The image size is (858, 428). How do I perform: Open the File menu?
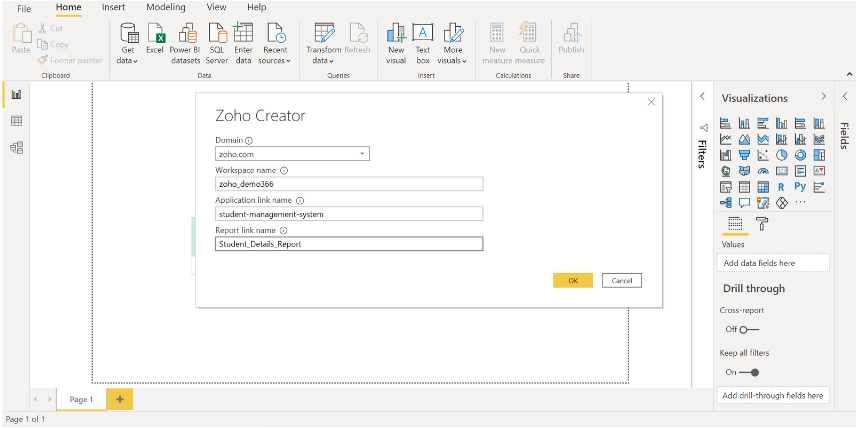tap(24, 8)
